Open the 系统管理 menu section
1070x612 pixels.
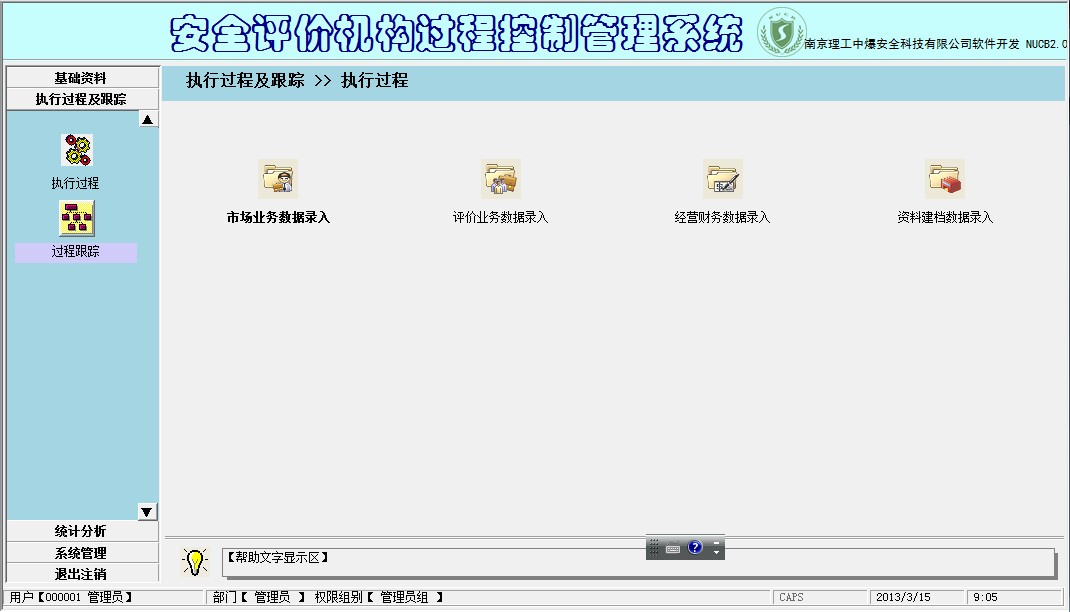tap(83, 553)
